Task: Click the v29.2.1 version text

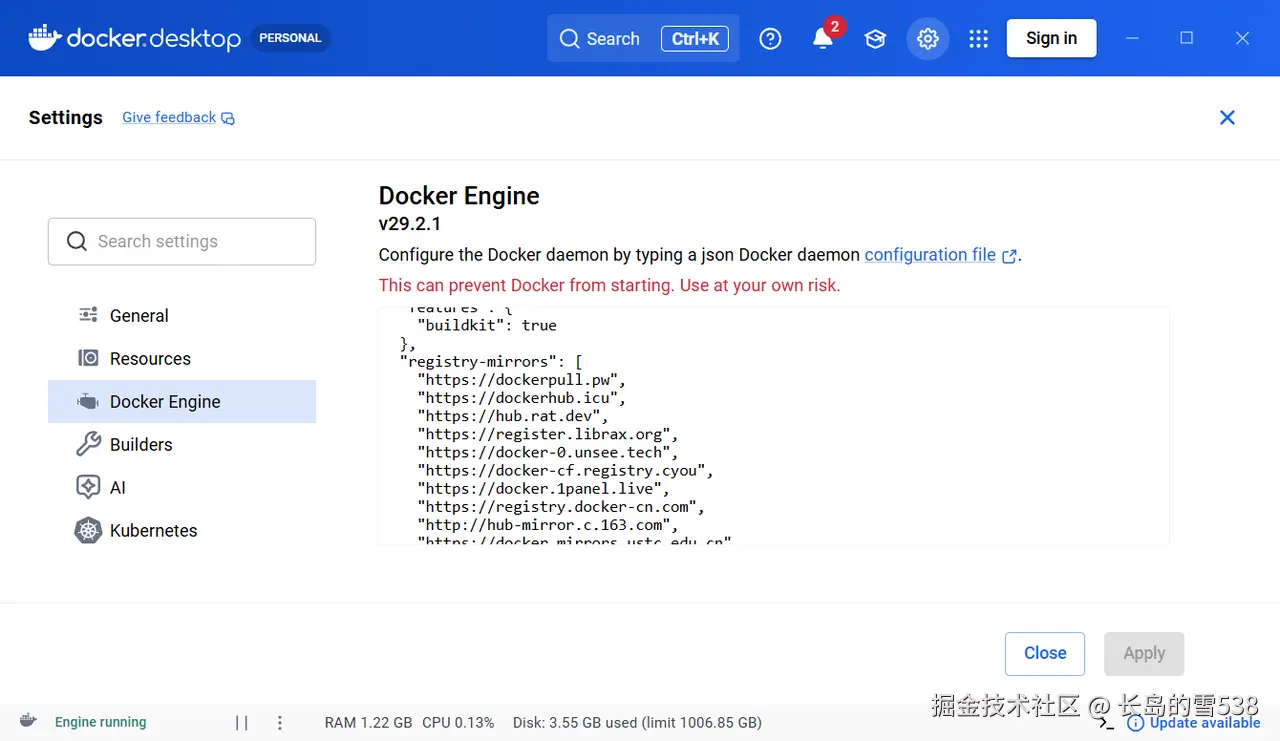Action: (x=410, y=223)
